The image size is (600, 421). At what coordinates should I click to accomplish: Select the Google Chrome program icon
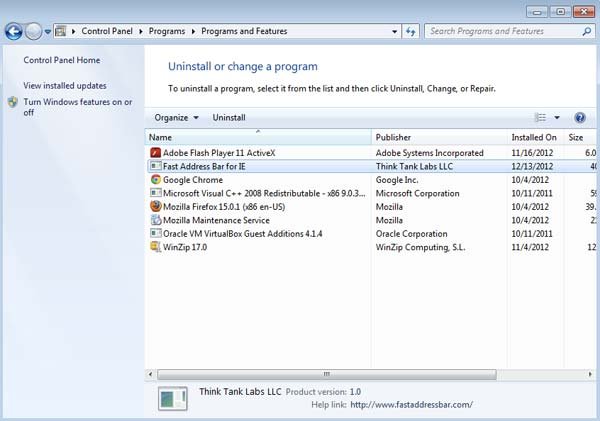[x=155, y=179]
